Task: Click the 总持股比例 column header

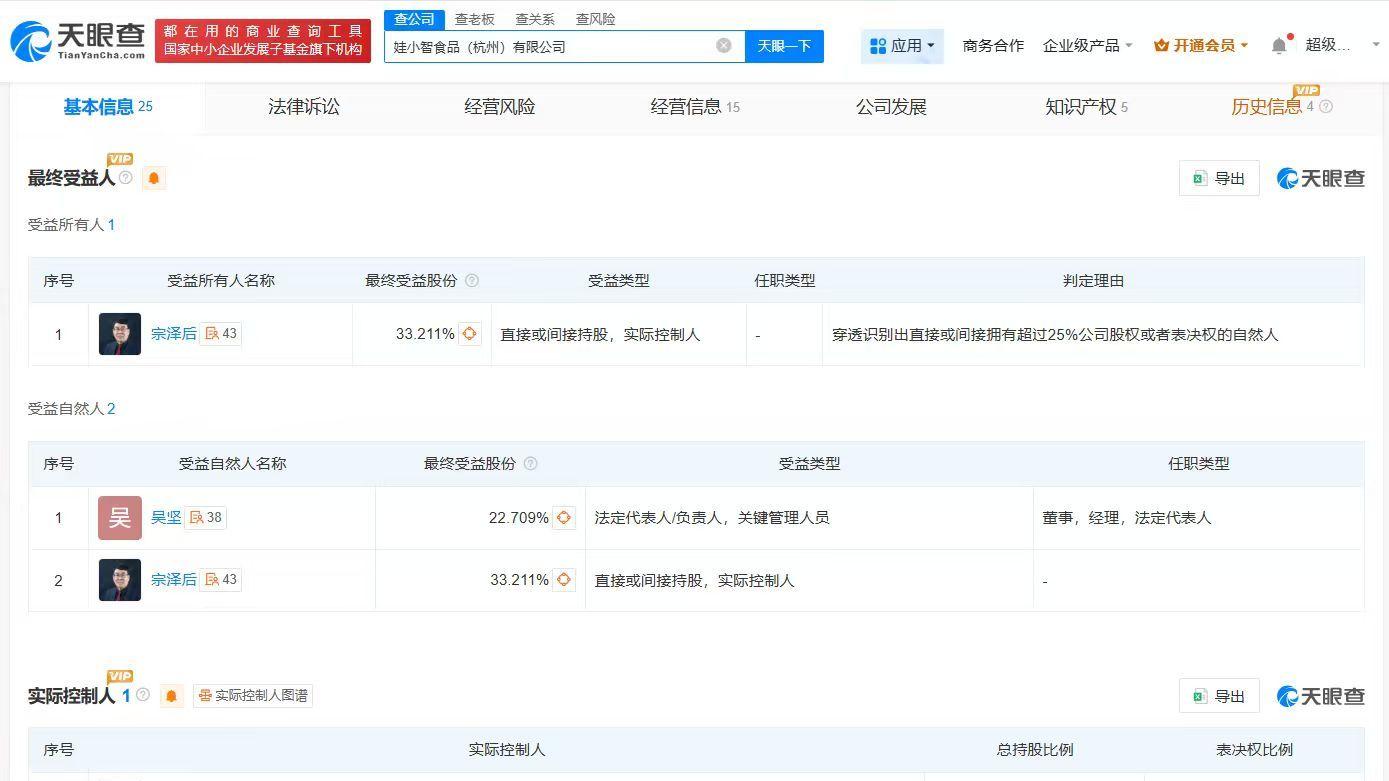Action: 1035,750
